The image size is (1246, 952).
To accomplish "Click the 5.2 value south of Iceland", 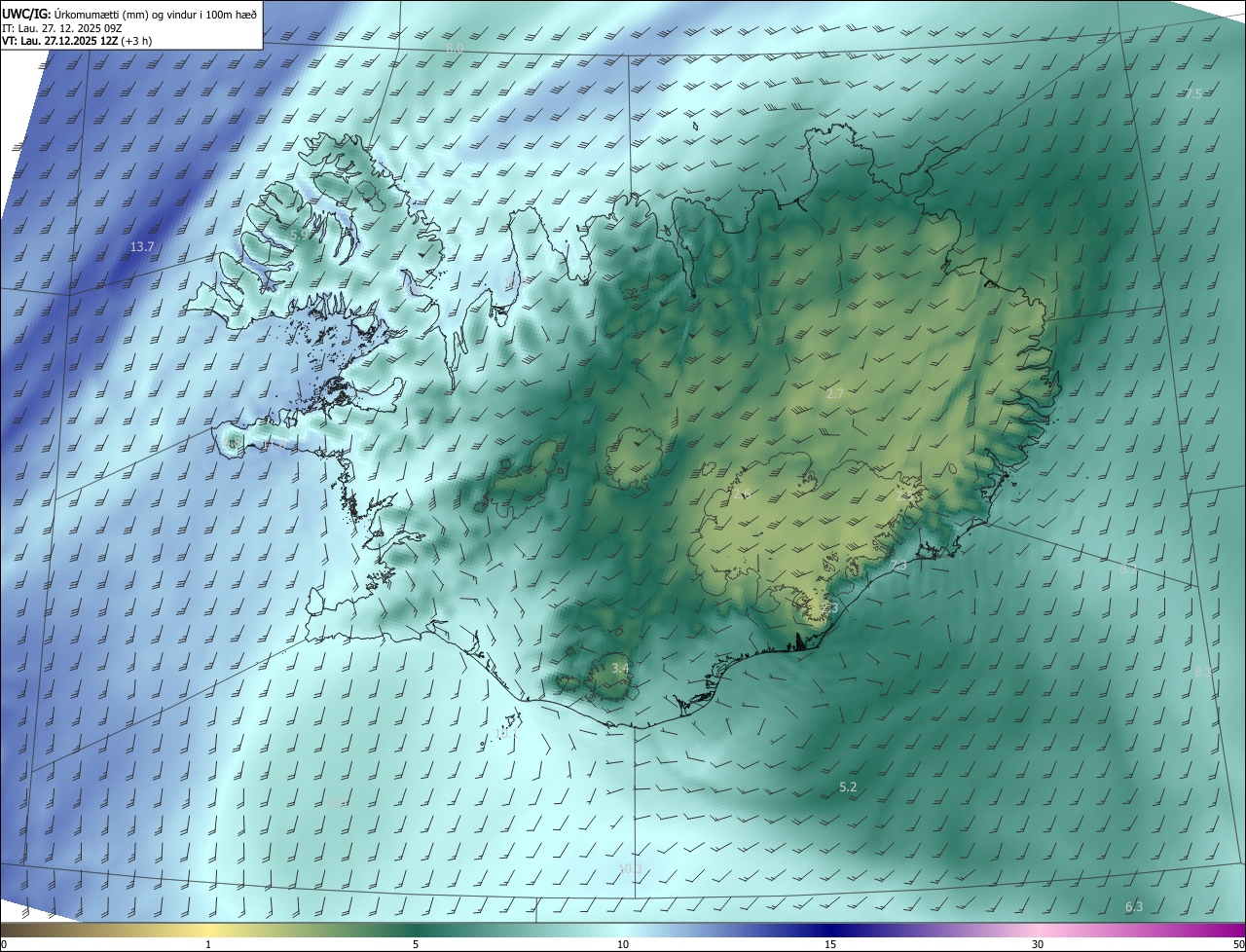I will (848, 787).
